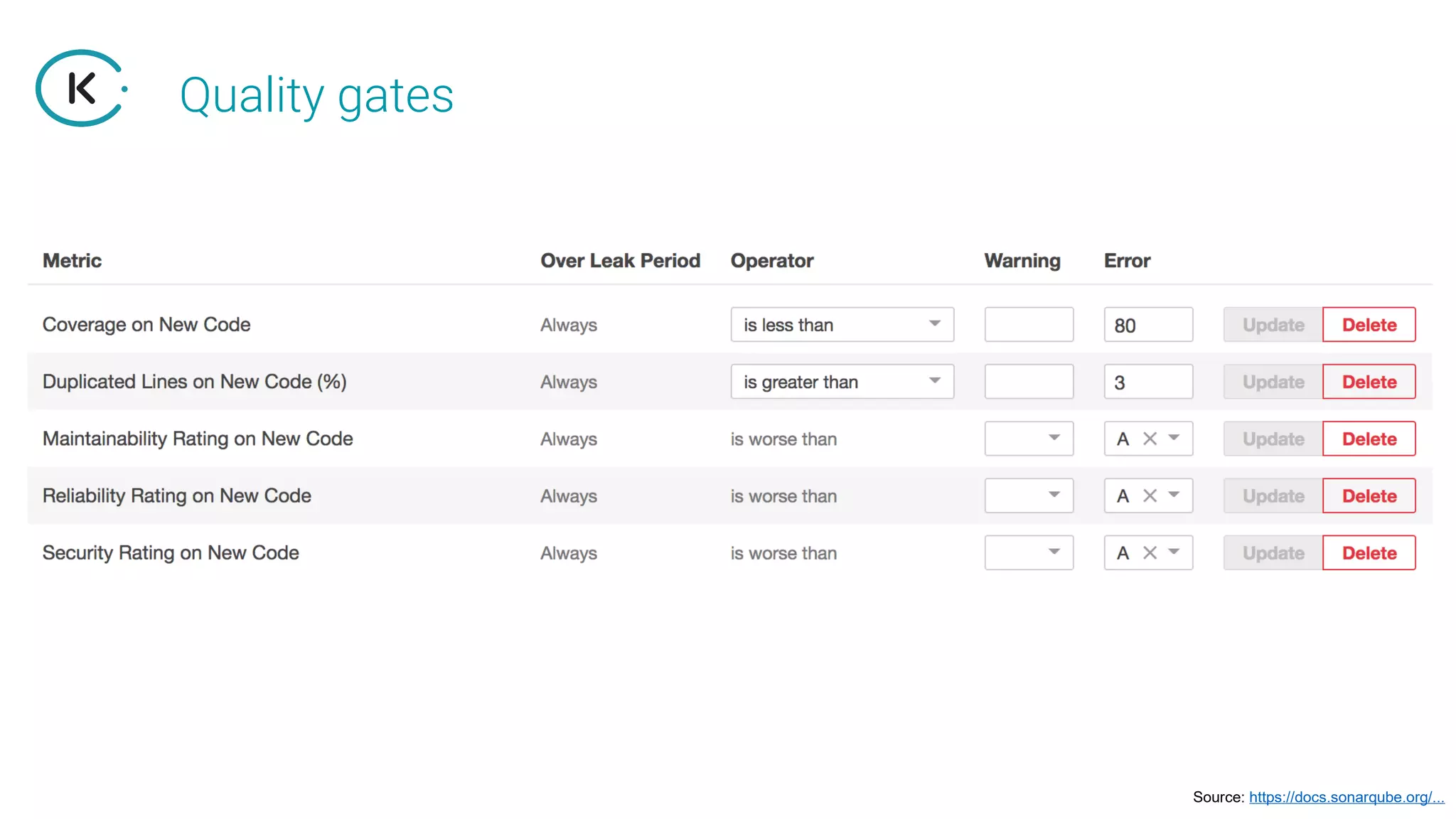Clear the Security Rating error value X
1456x819 pixels.
click(1150, 552)
